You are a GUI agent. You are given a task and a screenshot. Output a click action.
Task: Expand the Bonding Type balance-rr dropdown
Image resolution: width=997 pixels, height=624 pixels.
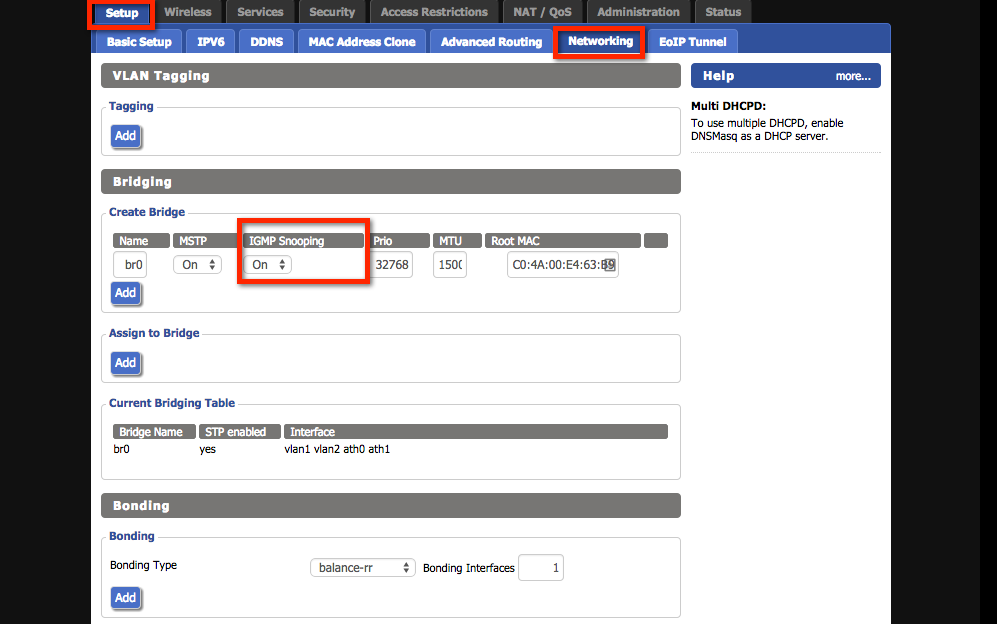(362, 568)
